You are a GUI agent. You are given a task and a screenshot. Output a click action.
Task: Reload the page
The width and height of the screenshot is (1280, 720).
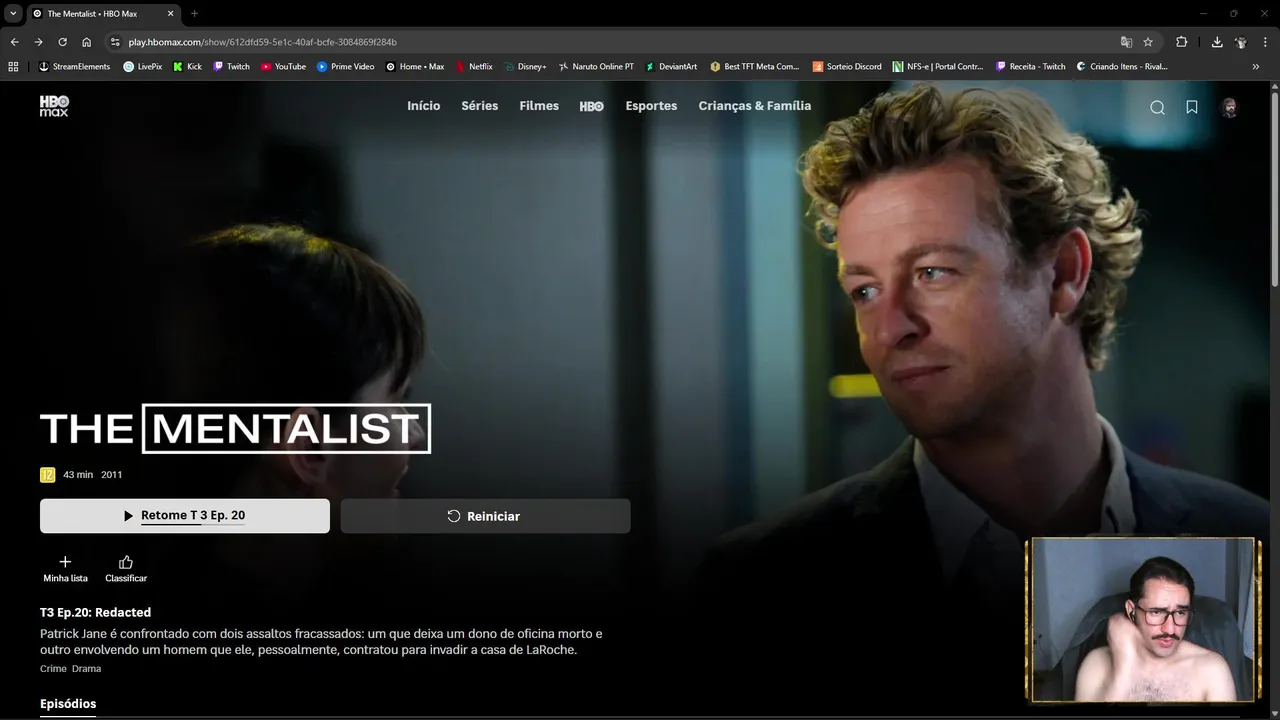[x=62, y=42]
